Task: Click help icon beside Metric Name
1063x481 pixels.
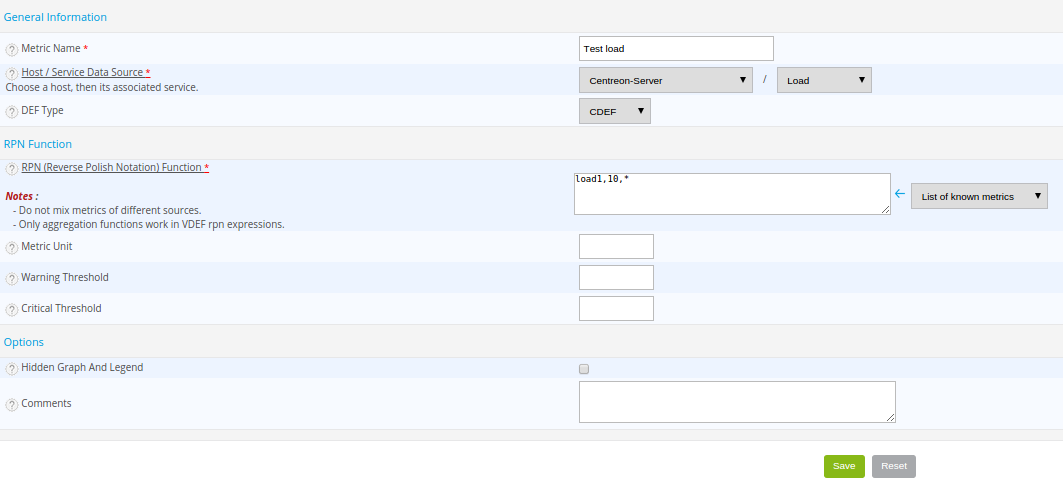Action: [12, 49]
